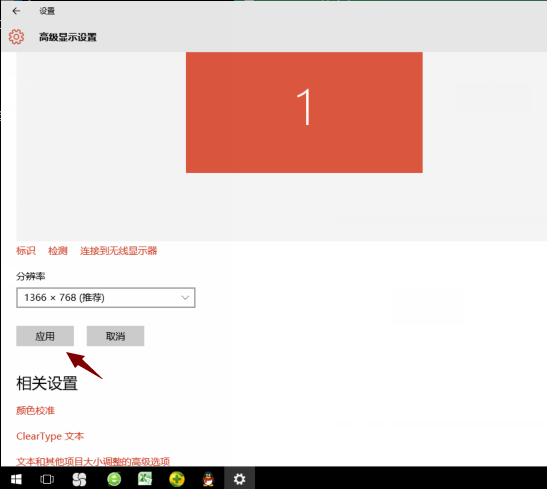Click the 设置 window title text
Image resolution: width=547 pixels, height=489 pixels.
(x=47, y=11)
